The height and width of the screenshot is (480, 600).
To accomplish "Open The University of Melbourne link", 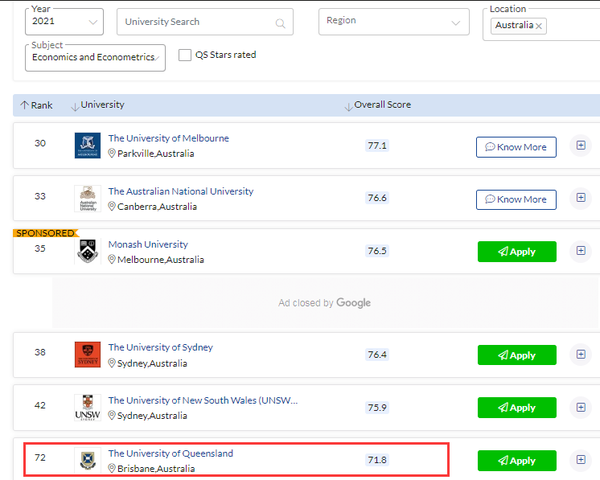I will [x=168, y=138].
